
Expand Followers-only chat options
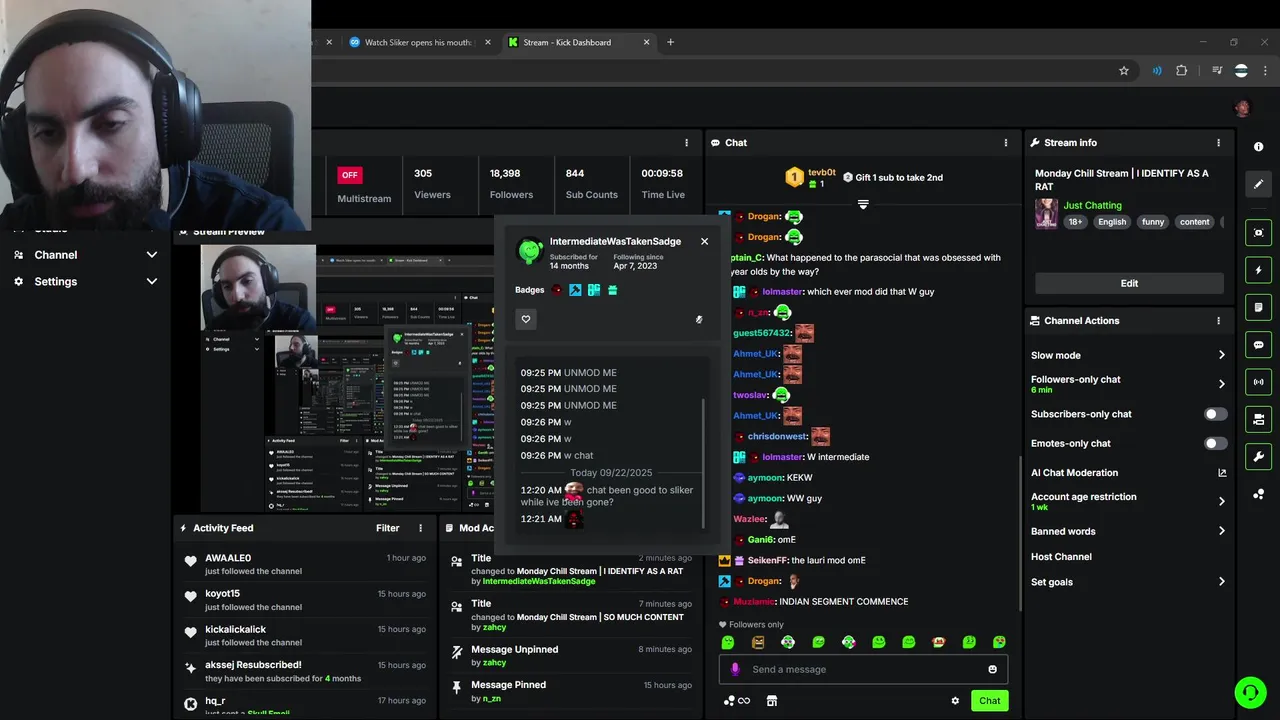(x=1221, y=384)
